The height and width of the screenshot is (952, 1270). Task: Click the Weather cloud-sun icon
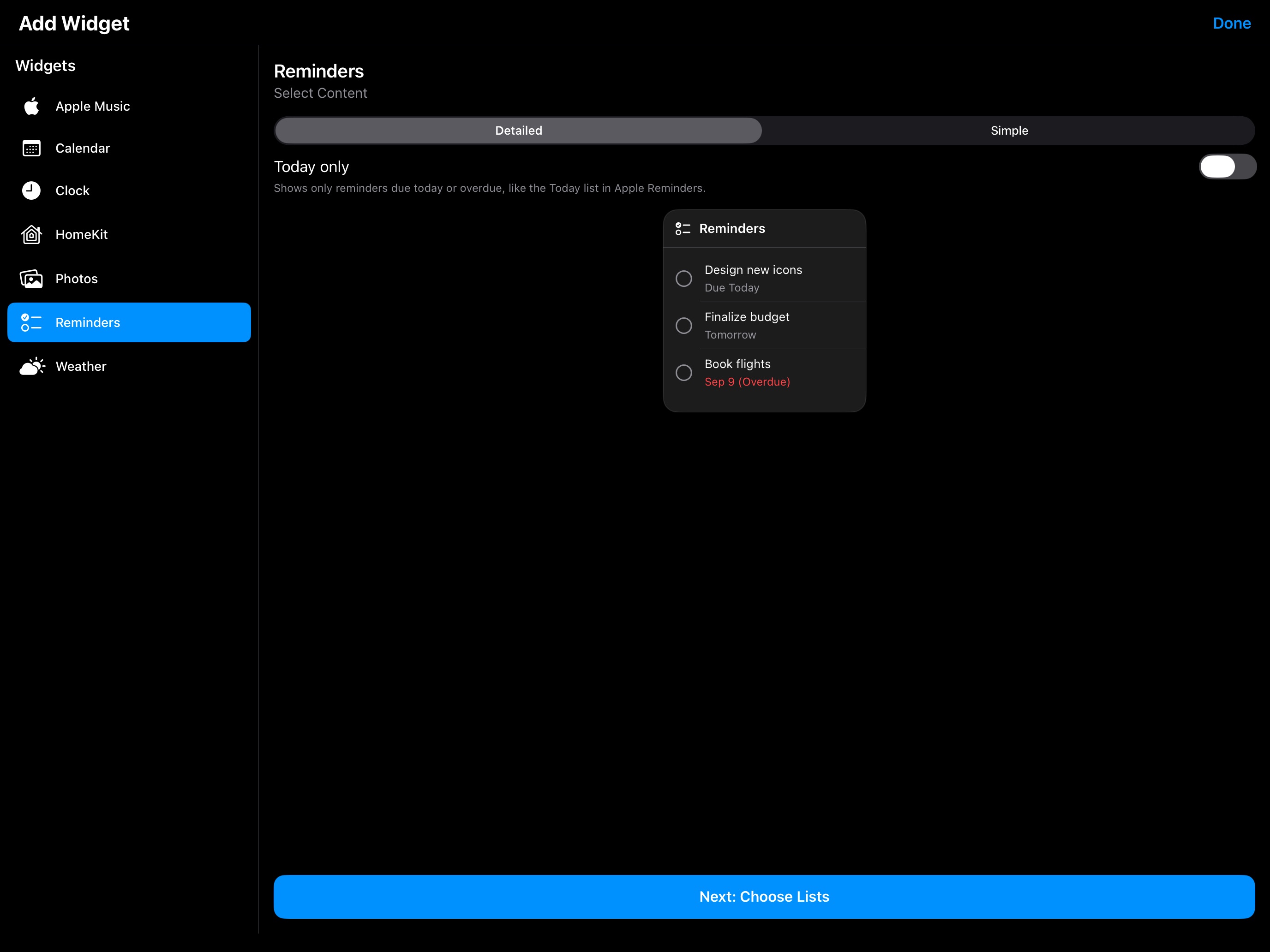point(32,366)
